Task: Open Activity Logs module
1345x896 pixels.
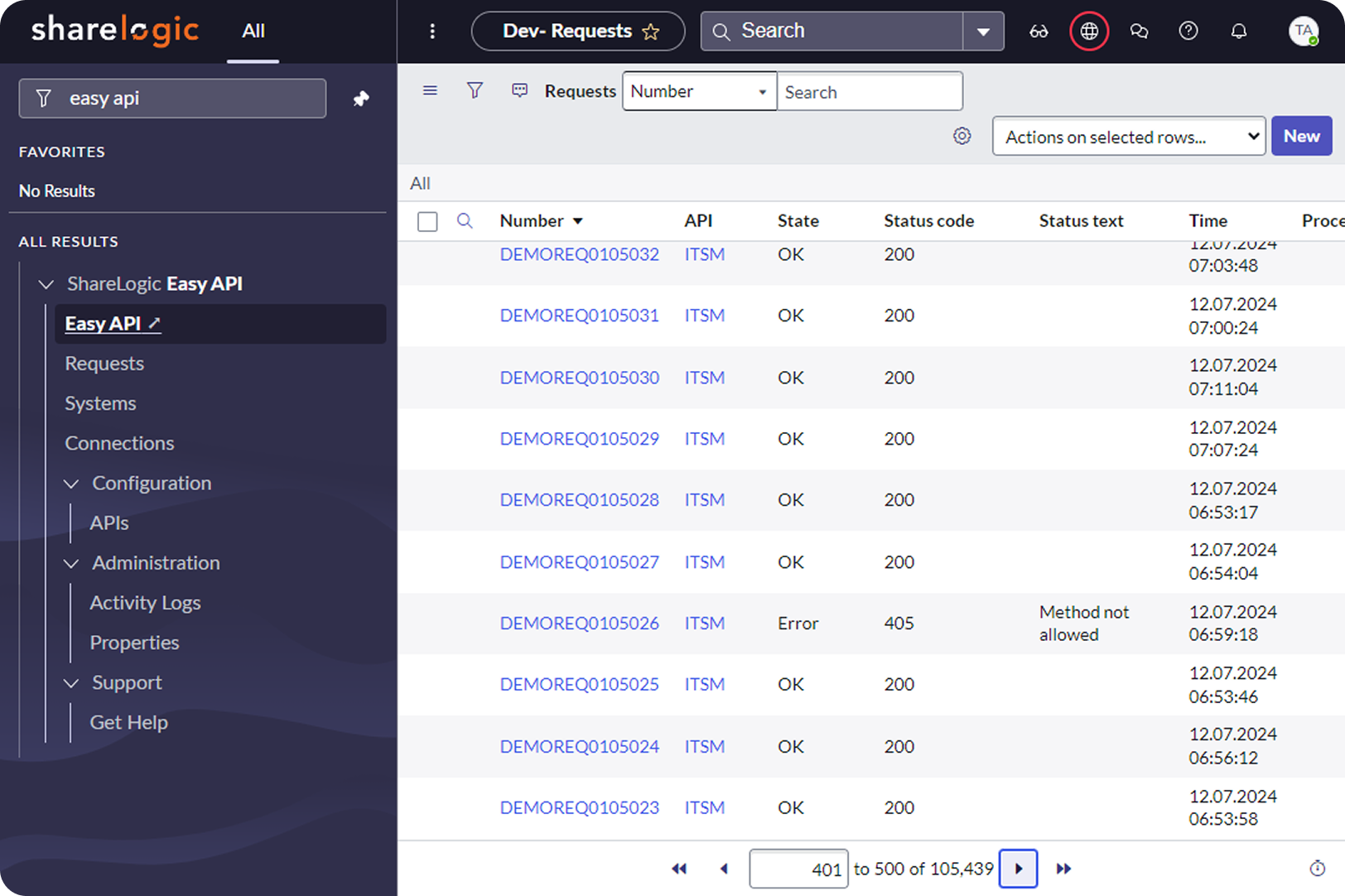Action: (x=145, y=603)
